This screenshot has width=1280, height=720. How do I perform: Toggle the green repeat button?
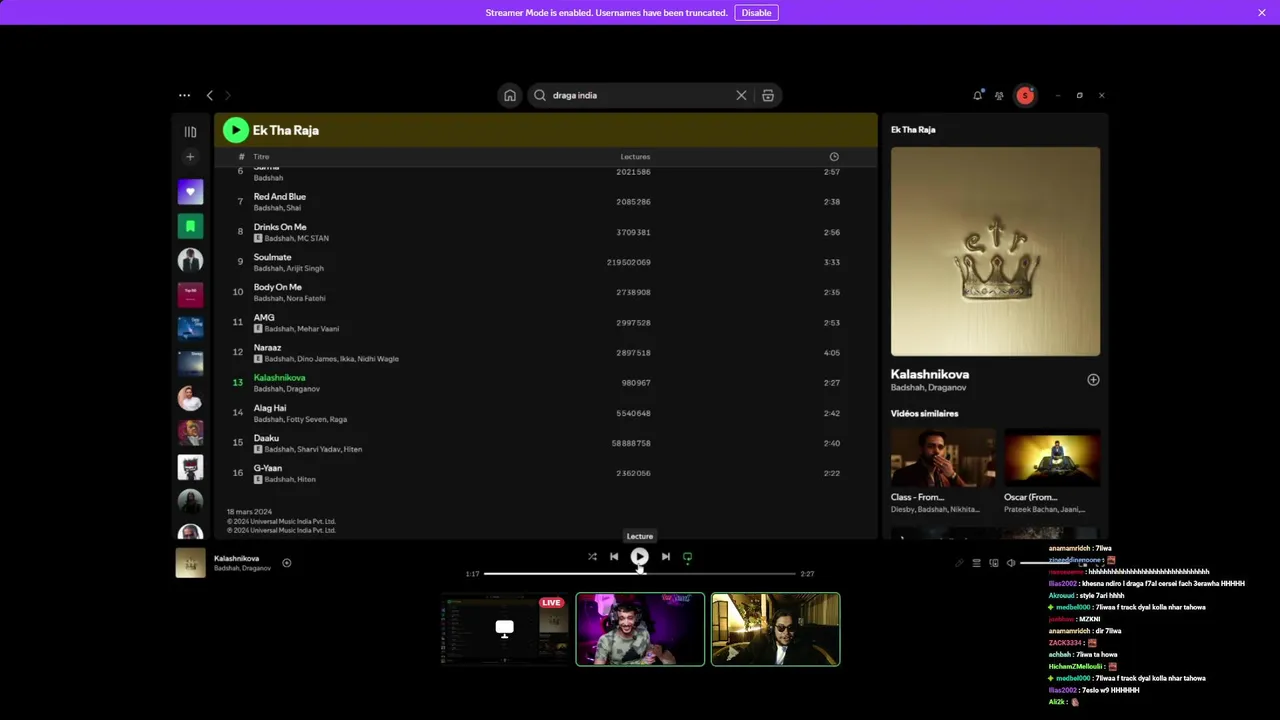[x=687, y=557]
